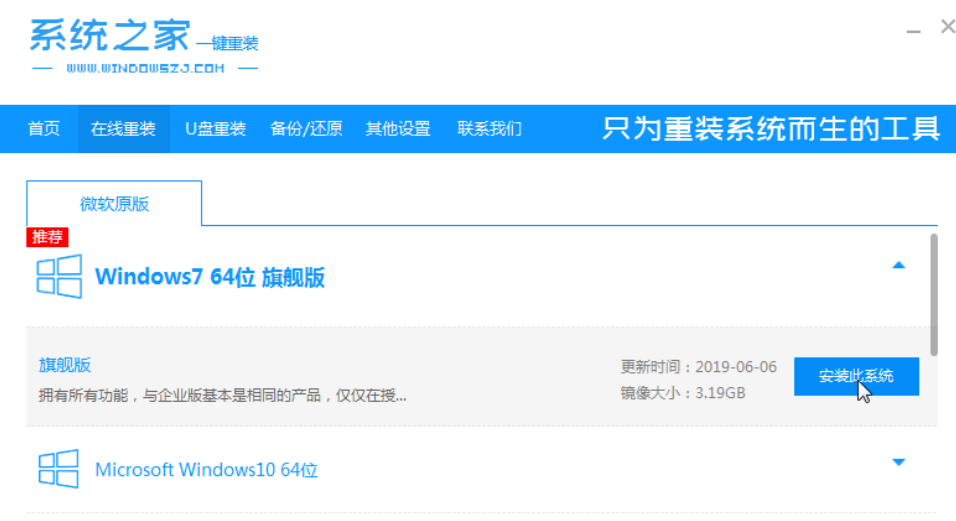Select the Microsoft Windows10 64位 title row
Image resolution: width=956 pixels, height=521 pixels.
(206, 469)
